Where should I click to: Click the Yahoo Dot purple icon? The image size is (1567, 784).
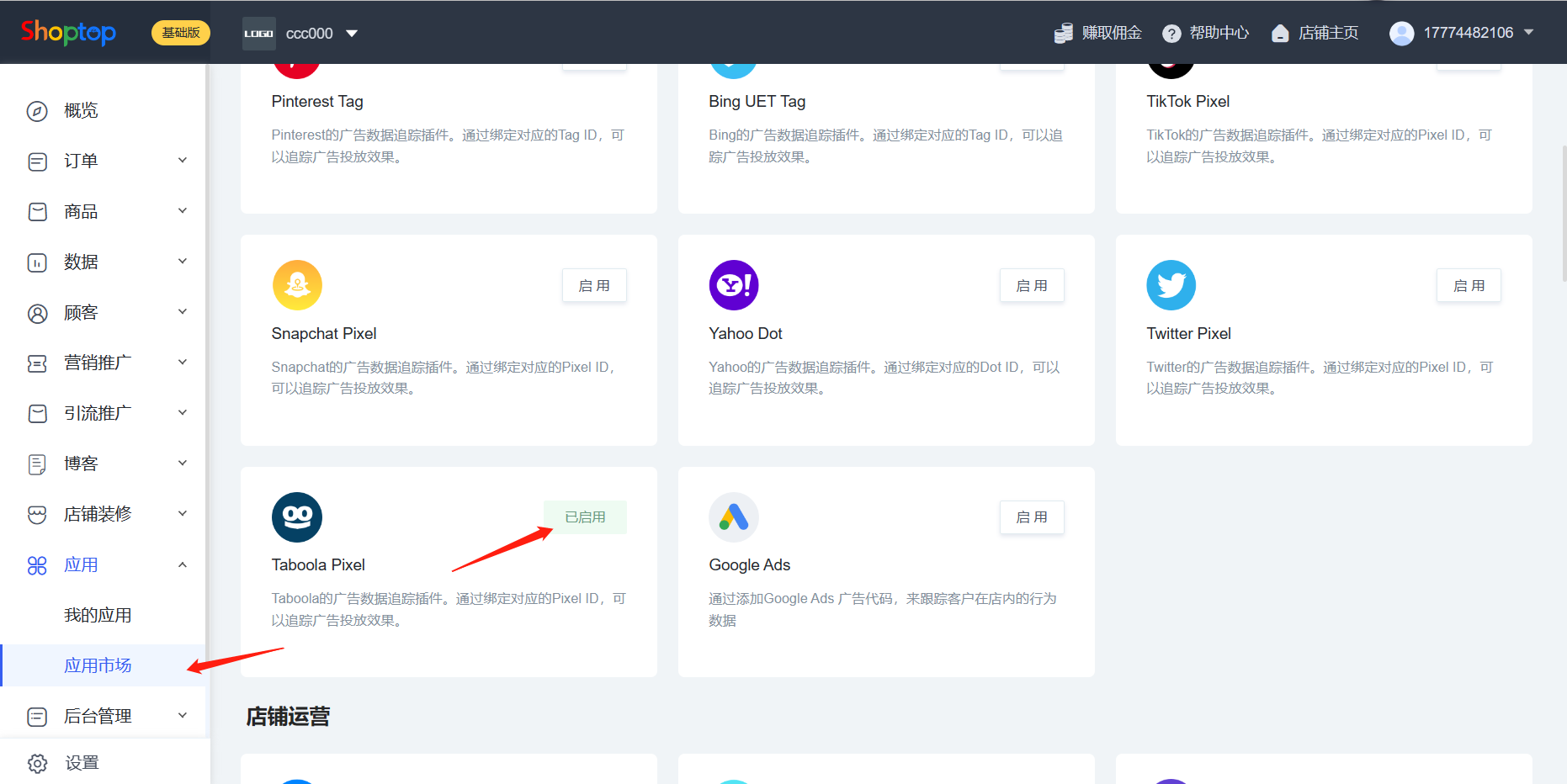(x=734, y=285)
